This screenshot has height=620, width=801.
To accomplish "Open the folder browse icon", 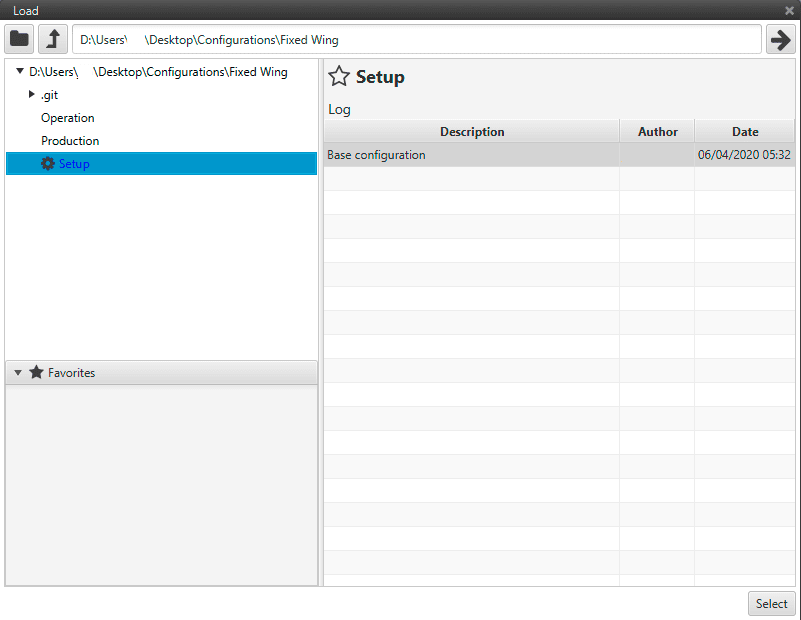I will coord(19,39).
